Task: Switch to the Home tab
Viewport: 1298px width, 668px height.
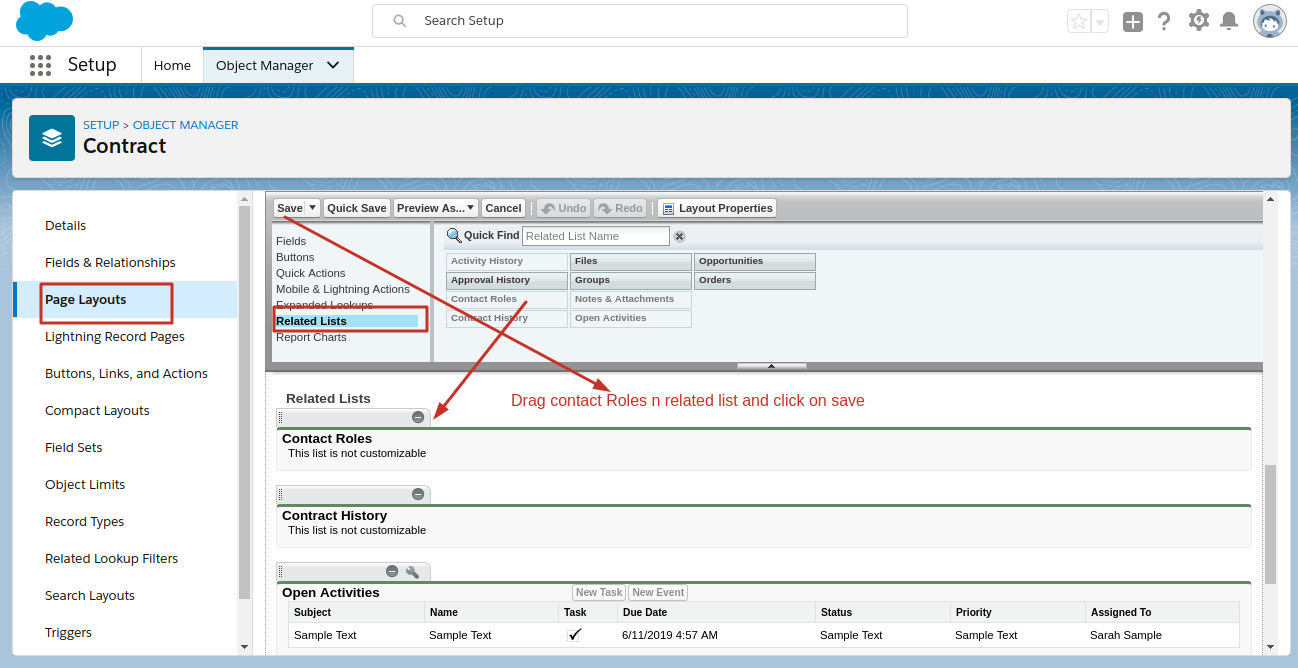Action: (172, 65)
